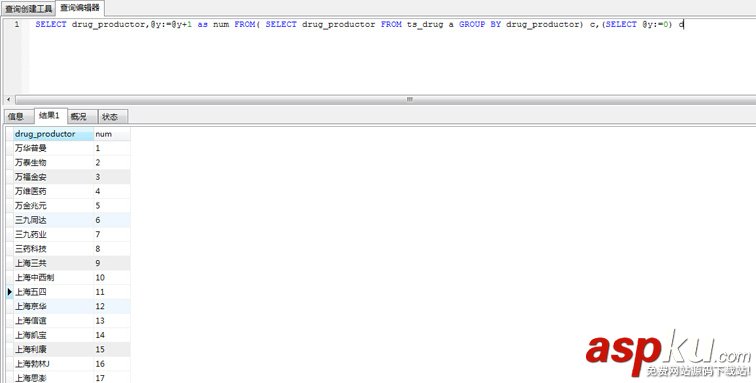This screenshot has width=756, height=383.
Task: Click num cell with value 10
Action: click(x=112, y=277)
